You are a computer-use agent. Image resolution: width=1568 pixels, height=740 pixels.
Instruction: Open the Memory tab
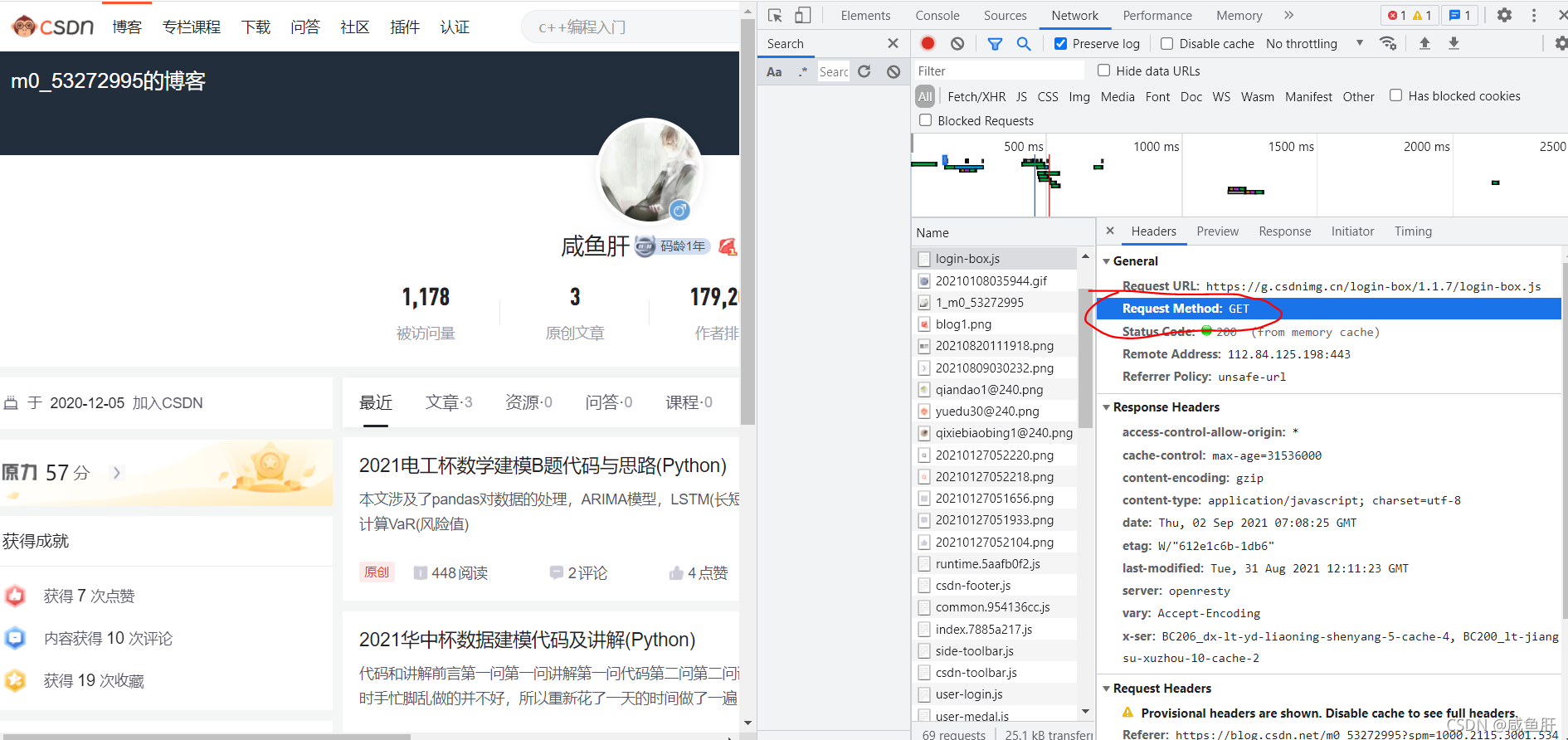[x=1239, y=15]
